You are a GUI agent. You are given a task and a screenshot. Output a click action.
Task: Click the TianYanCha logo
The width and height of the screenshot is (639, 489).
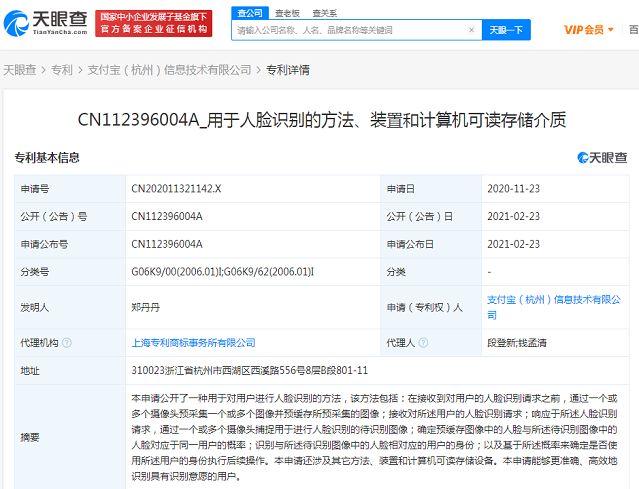[46, 23]
